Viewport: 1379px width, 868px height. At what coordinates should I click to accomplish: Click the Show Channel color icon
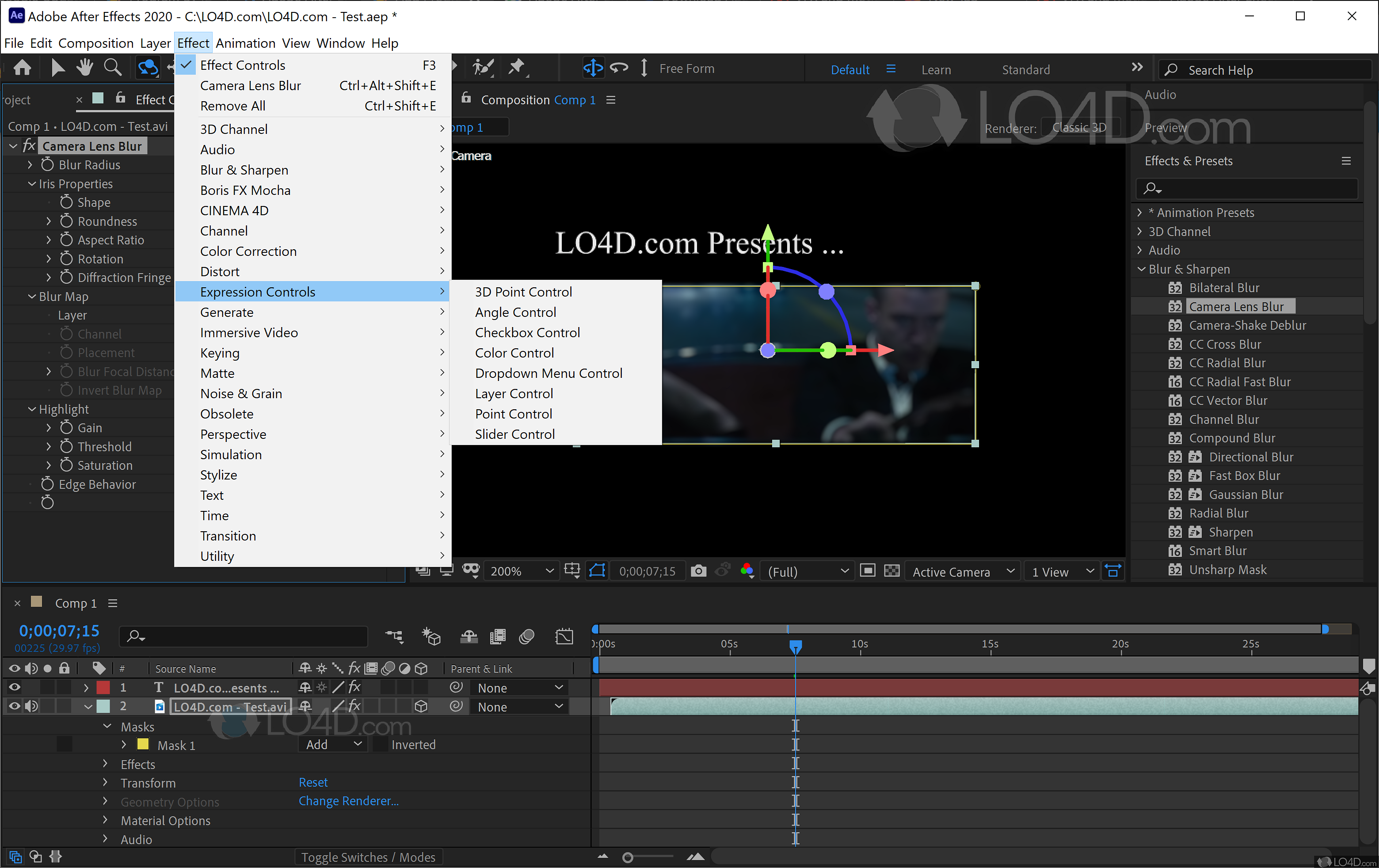coord(747,571)
